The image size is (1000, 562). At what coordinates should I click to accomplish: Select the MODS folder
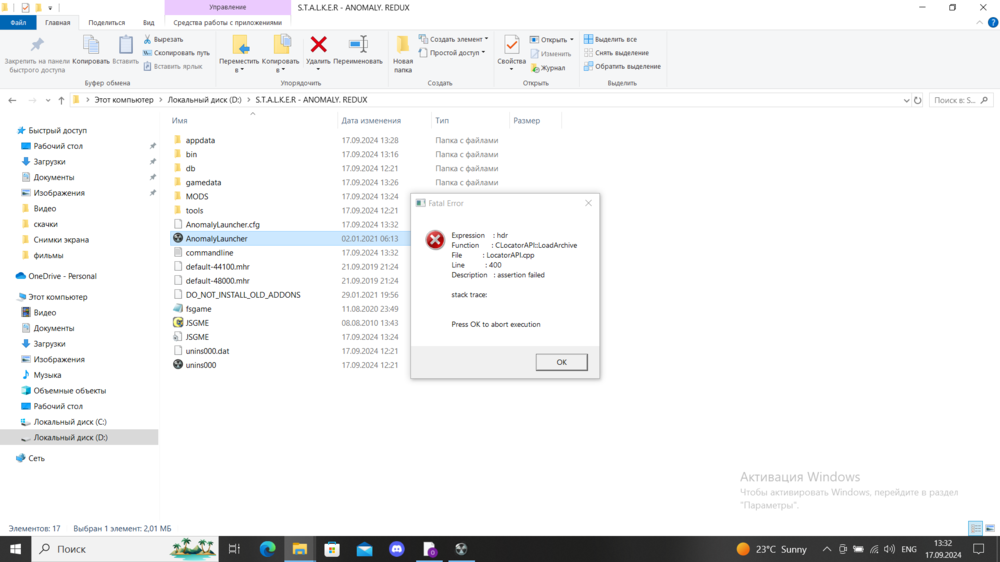point(196,196)
